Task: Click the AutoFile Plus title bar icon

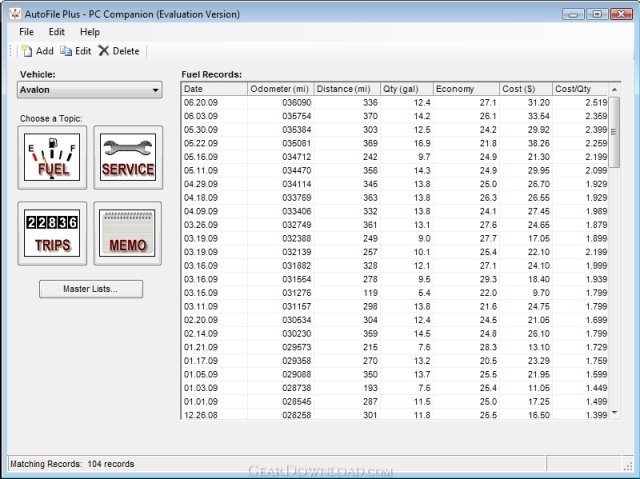Action: (15, 14)
